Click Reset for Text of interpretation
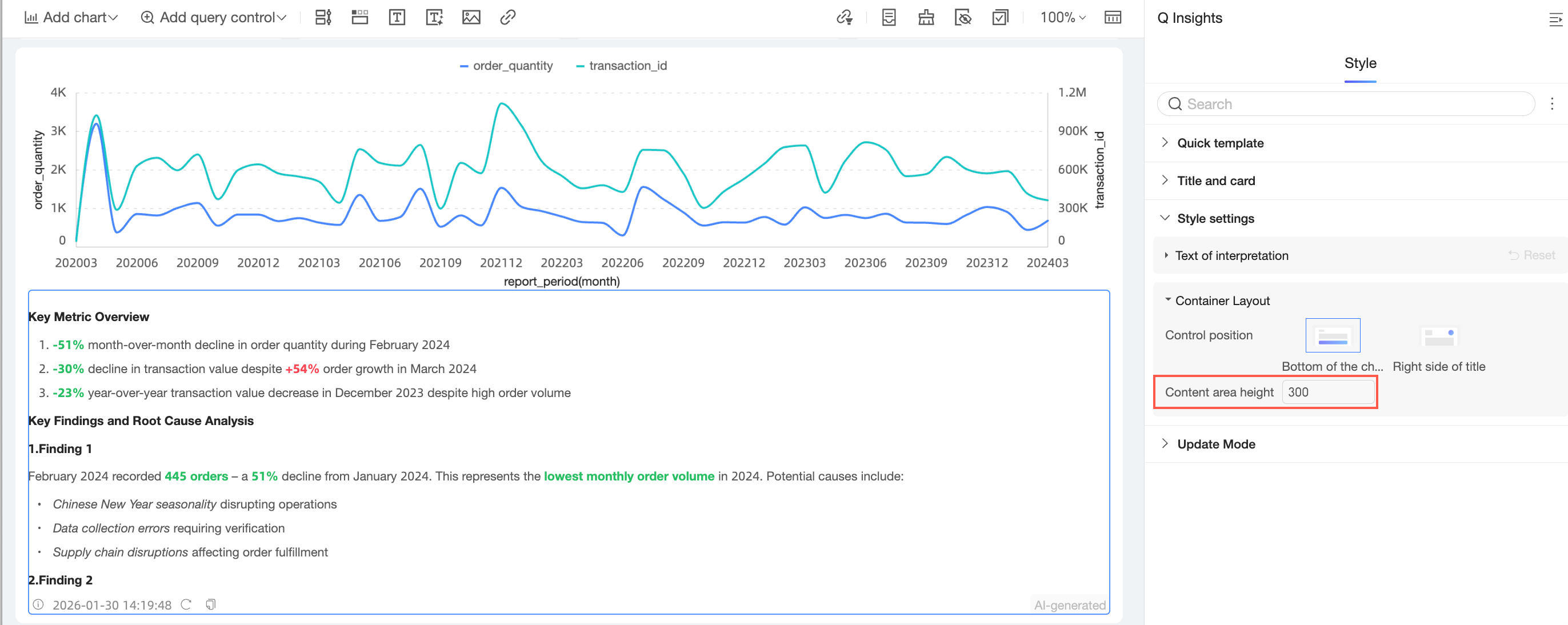The height and width of the screenshot is (625, 1568). pos(1531,255)
